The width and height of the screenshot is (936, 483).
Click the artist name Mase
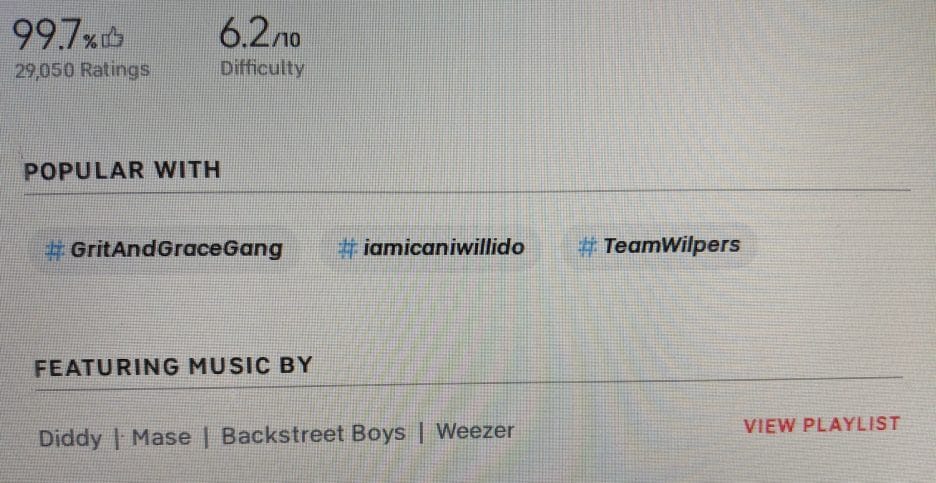(161, 438)
